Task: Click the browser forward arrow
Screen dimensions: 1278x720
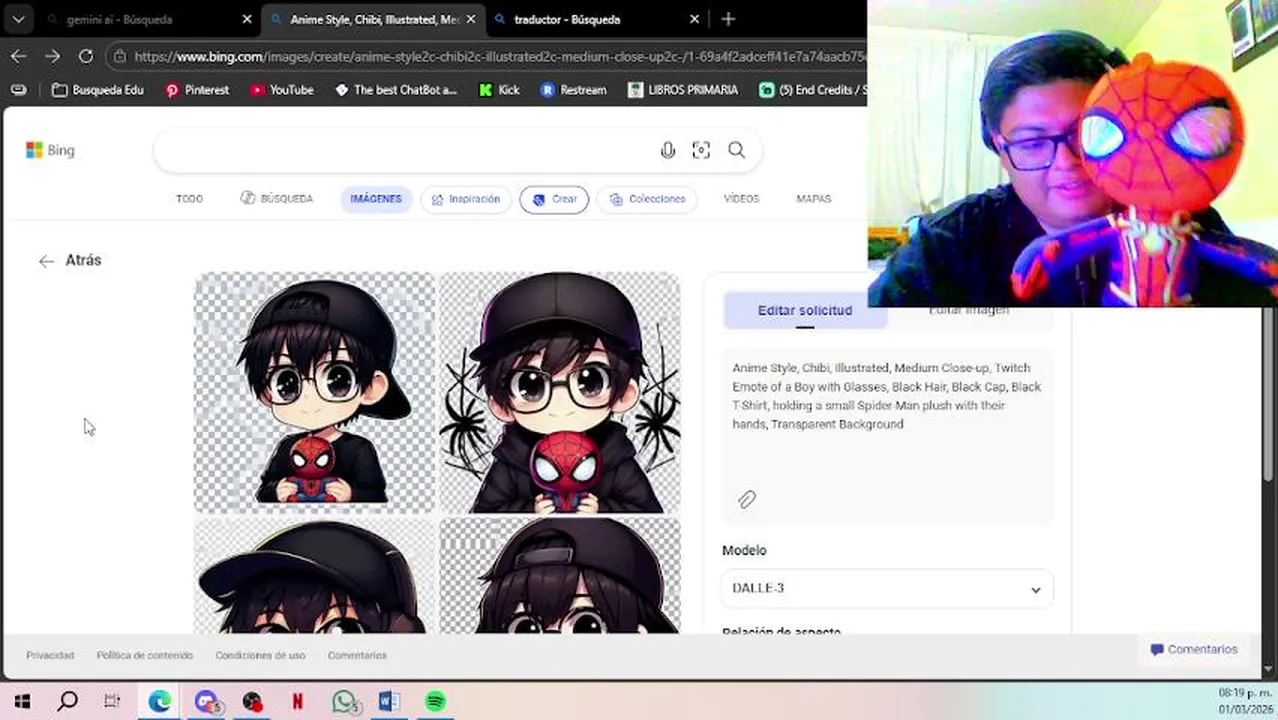Action: pyautogui.click(x=52, y=56)
